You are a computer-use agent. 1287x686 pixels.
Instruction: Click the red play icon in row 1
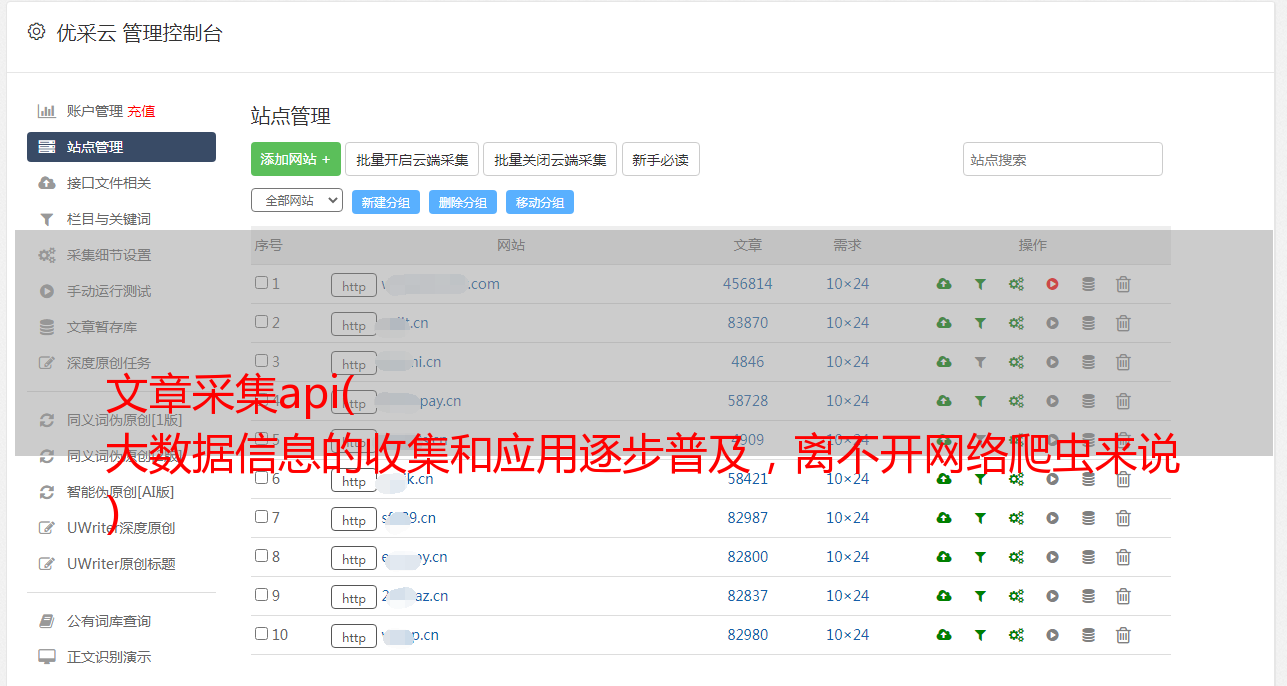point(1052,284)
